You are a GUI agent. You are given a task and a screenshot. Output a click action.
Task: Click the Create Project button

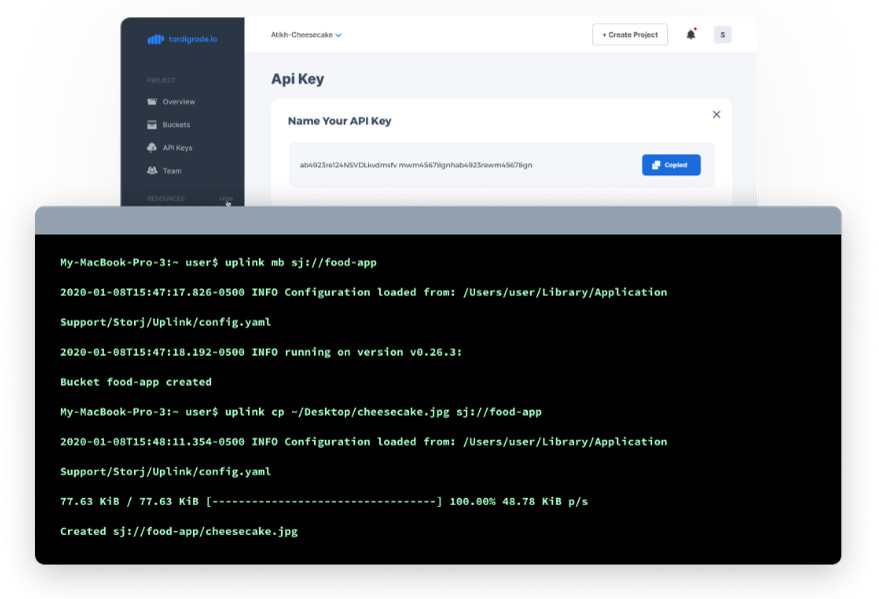coord(630,35)
